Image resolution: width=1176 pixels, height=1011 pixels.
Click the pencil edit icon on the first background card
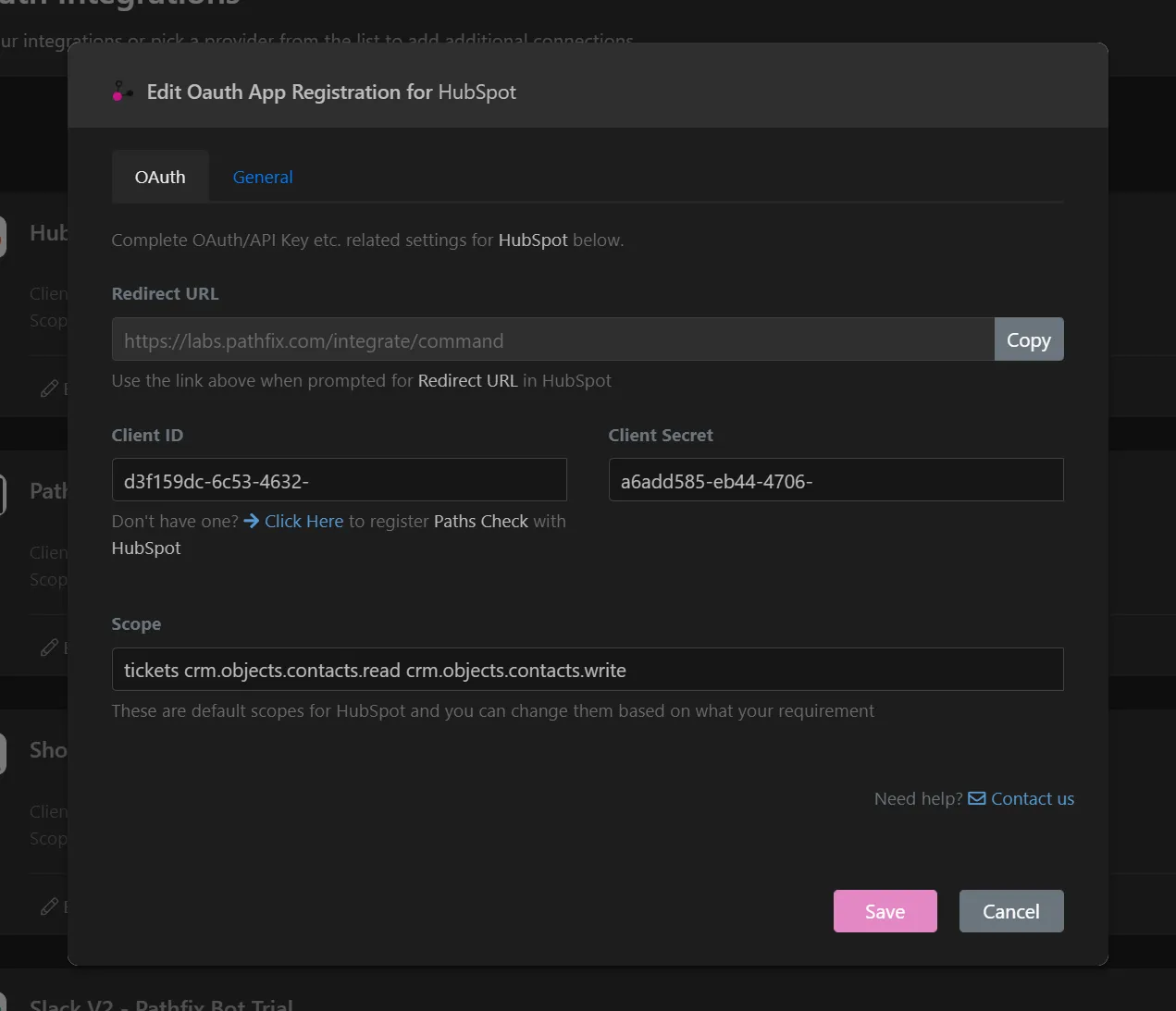click(x=50, y=388)
